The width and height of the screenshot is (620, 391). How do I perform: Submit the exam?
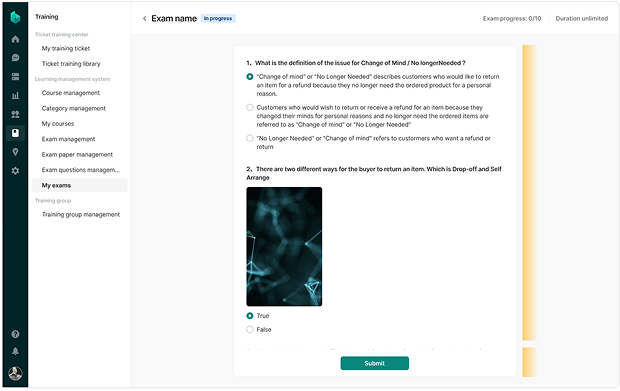pyautogui.click(x=374, y=363)
